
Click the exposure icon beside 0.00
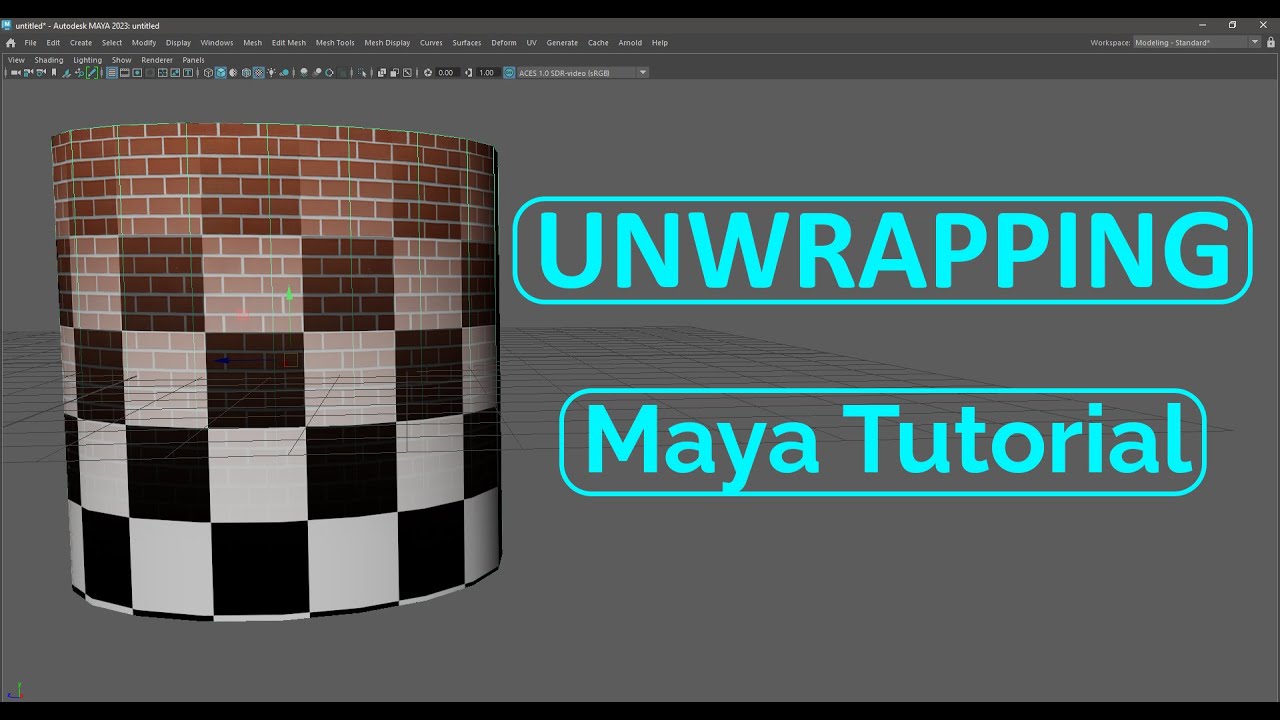[x=428, y=73]
